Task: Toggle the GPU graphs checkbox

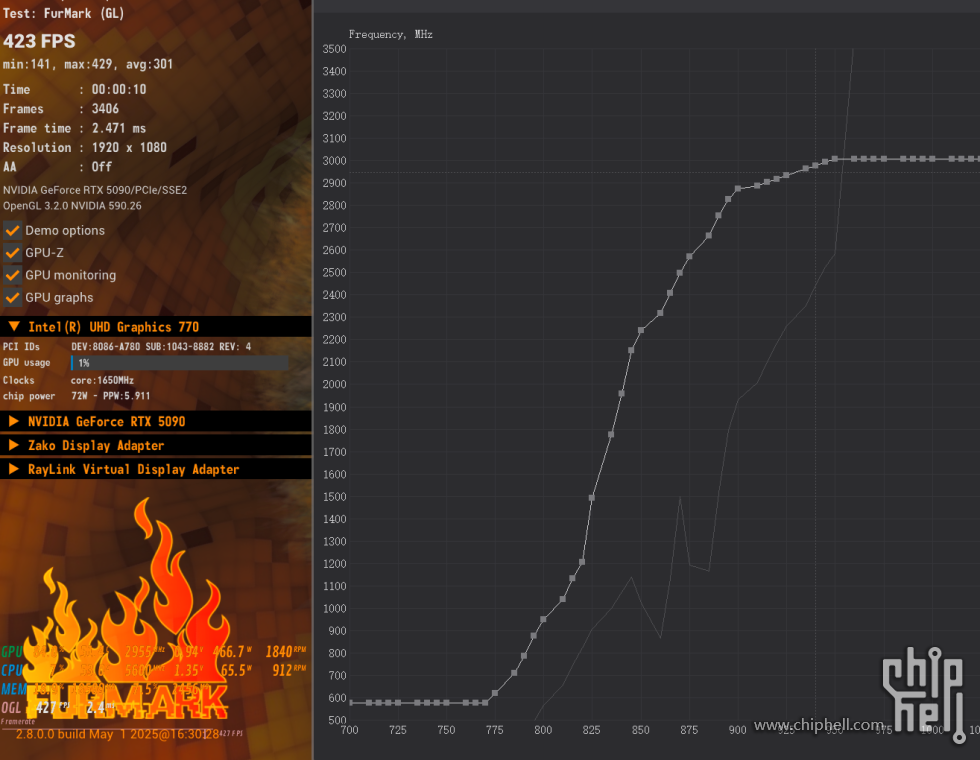Action: click(x=12, y=298)
